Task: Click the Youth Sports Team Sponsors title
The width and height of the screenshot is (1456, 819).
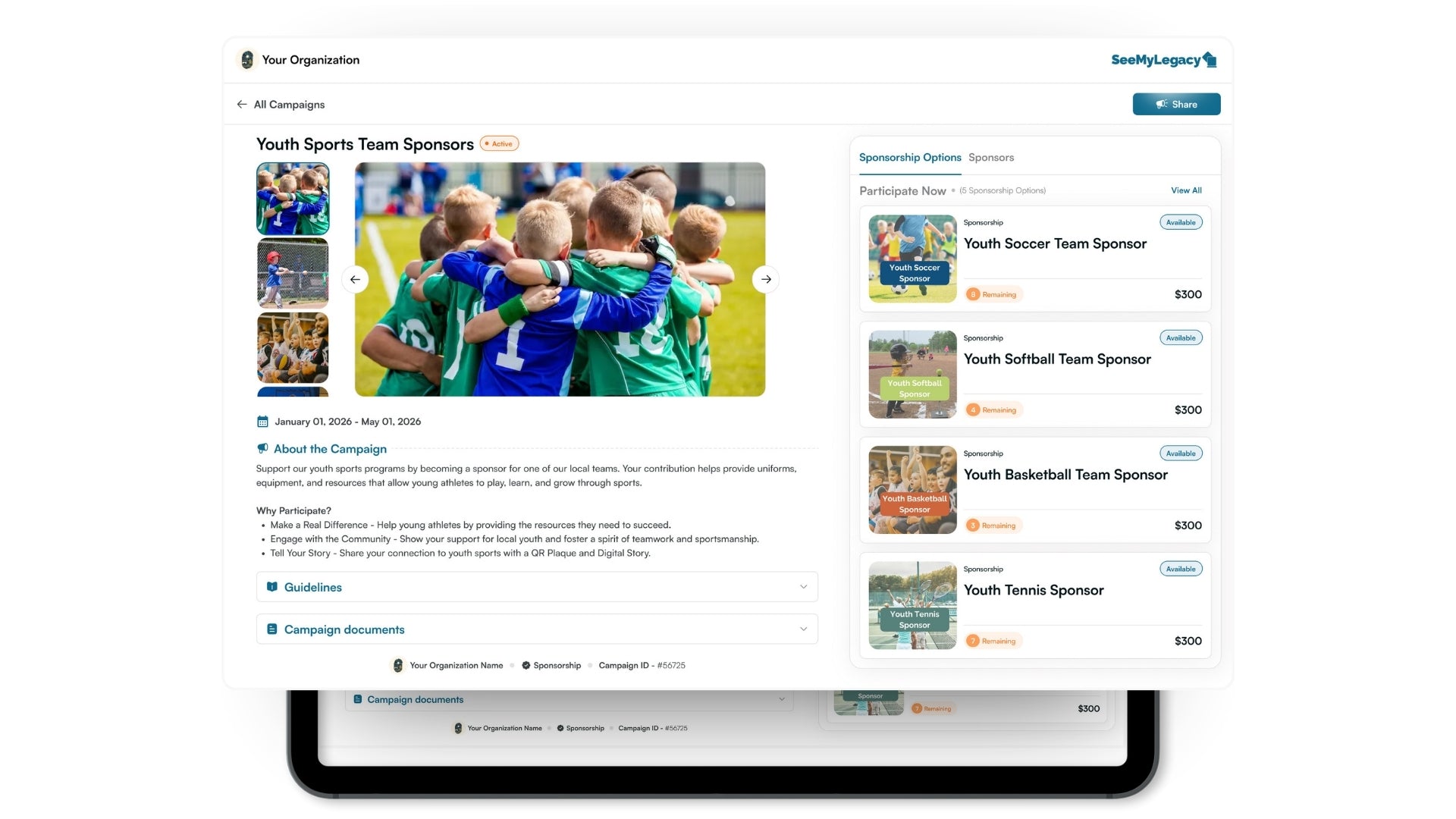Action: tap(365, 144)
